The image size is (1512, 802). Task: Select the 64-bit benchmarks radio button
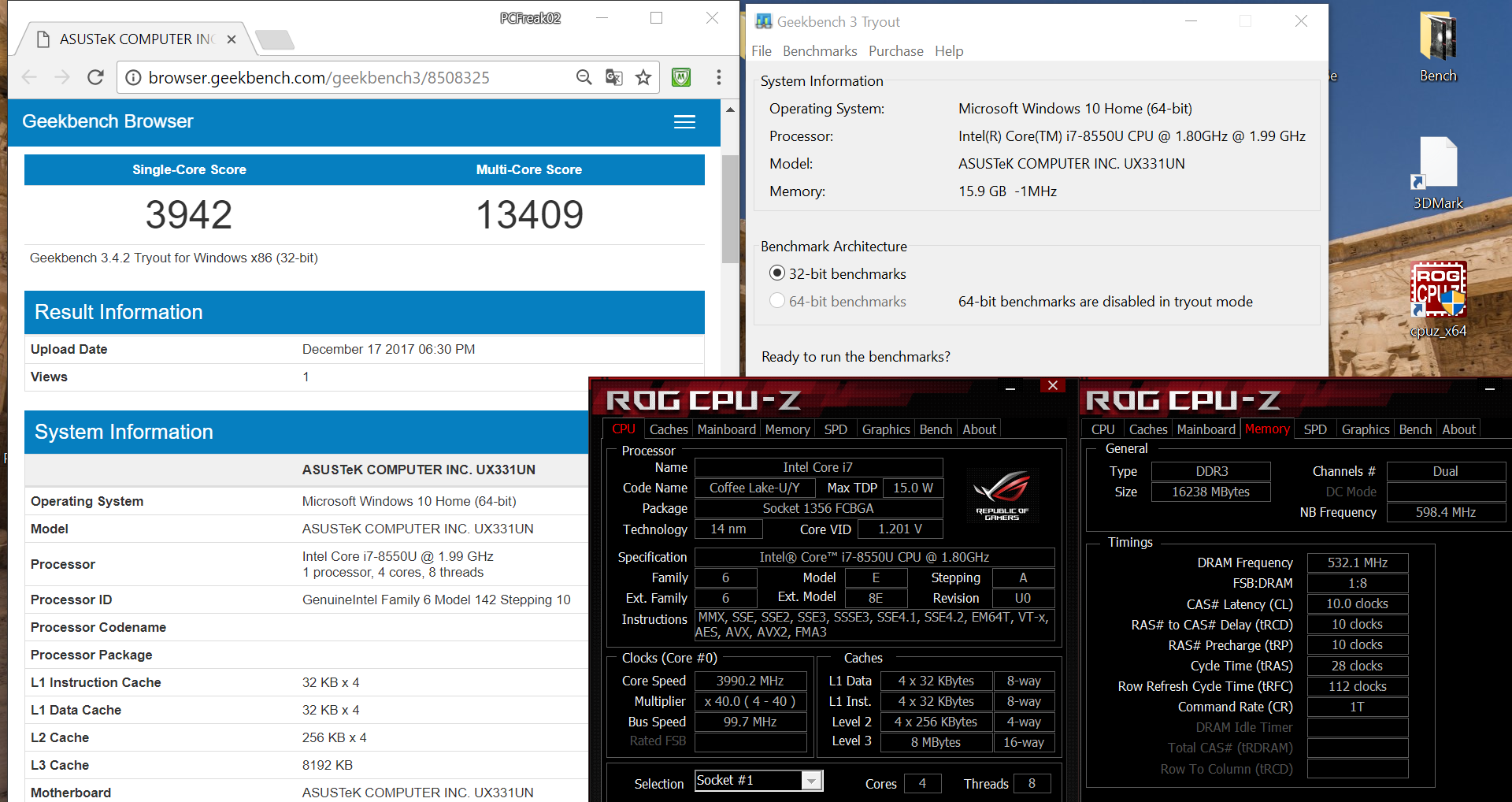click(777, 301)
